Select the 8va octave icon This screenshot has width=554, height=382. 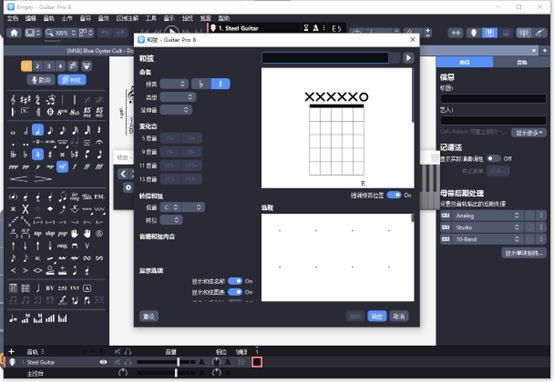coord(62,112)
